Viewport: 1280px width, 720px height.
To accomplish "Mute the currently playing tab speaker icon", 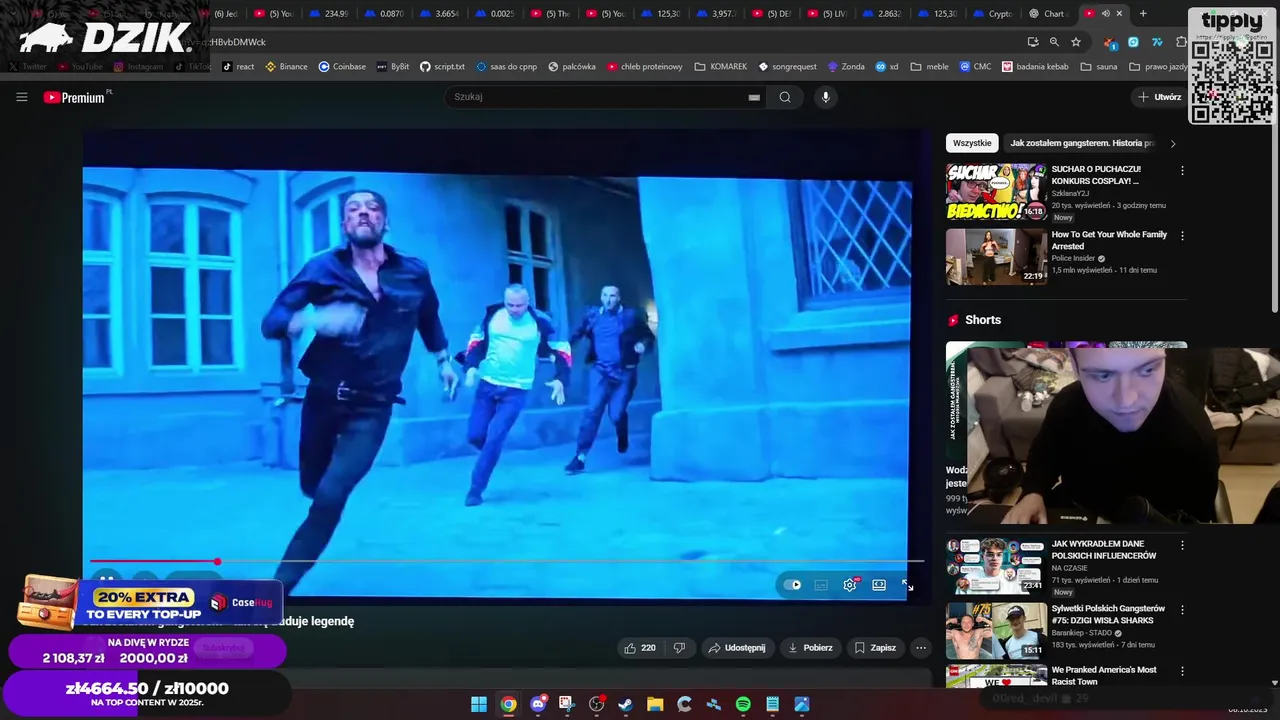I will pyautogui.click(x=1105, y=14).
